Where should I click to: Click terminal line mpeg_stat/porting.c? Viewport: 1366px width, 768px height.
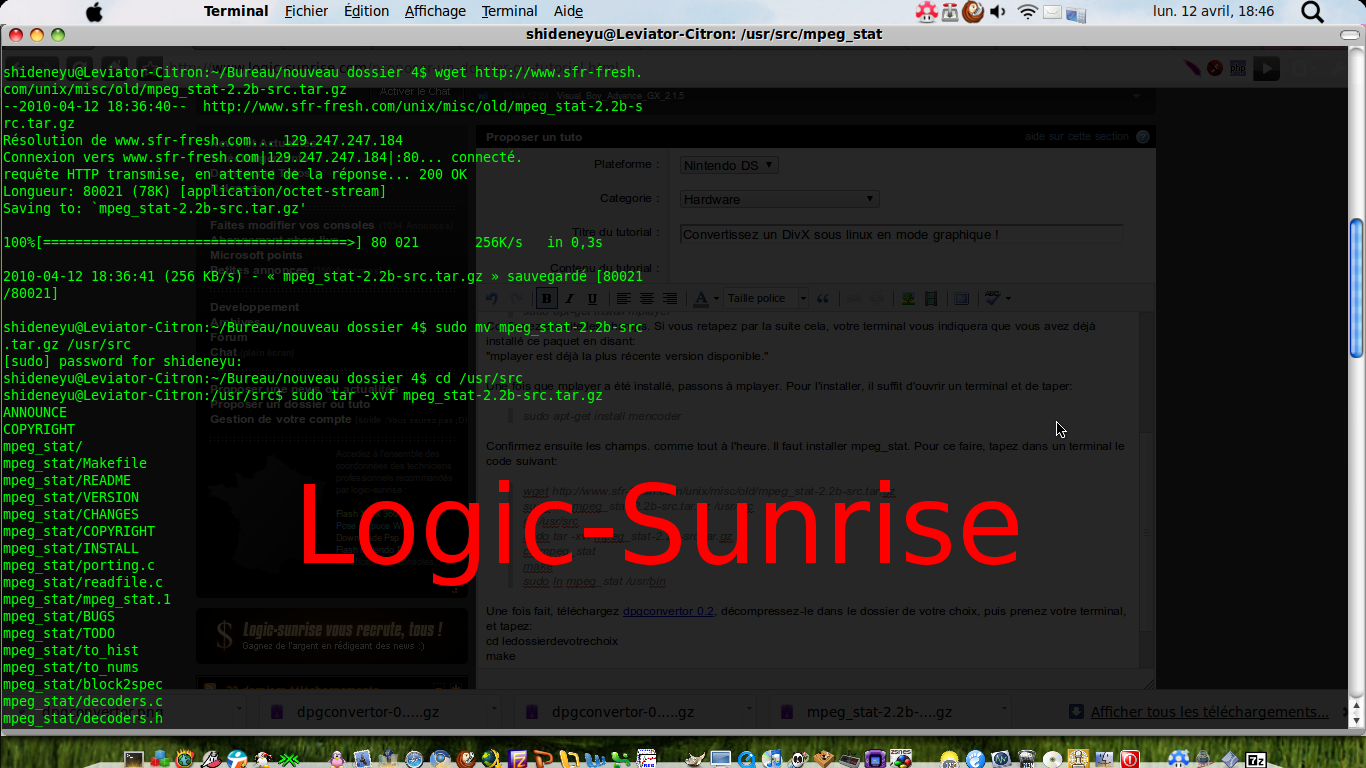pyautogui.click(x=79, y=565)
